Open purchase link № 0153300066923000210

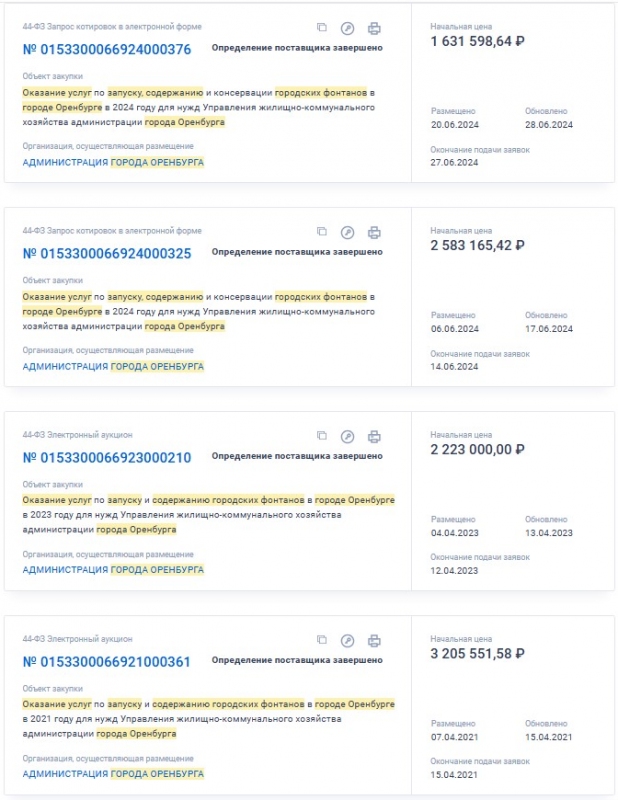[106, 457]
